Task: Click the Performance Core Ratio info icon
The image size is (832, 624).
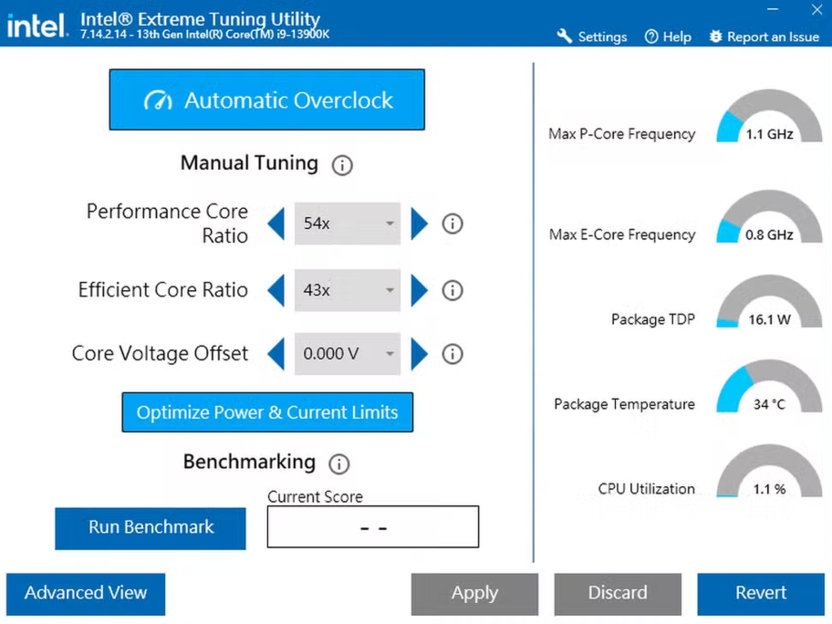Action: point(452,224)
